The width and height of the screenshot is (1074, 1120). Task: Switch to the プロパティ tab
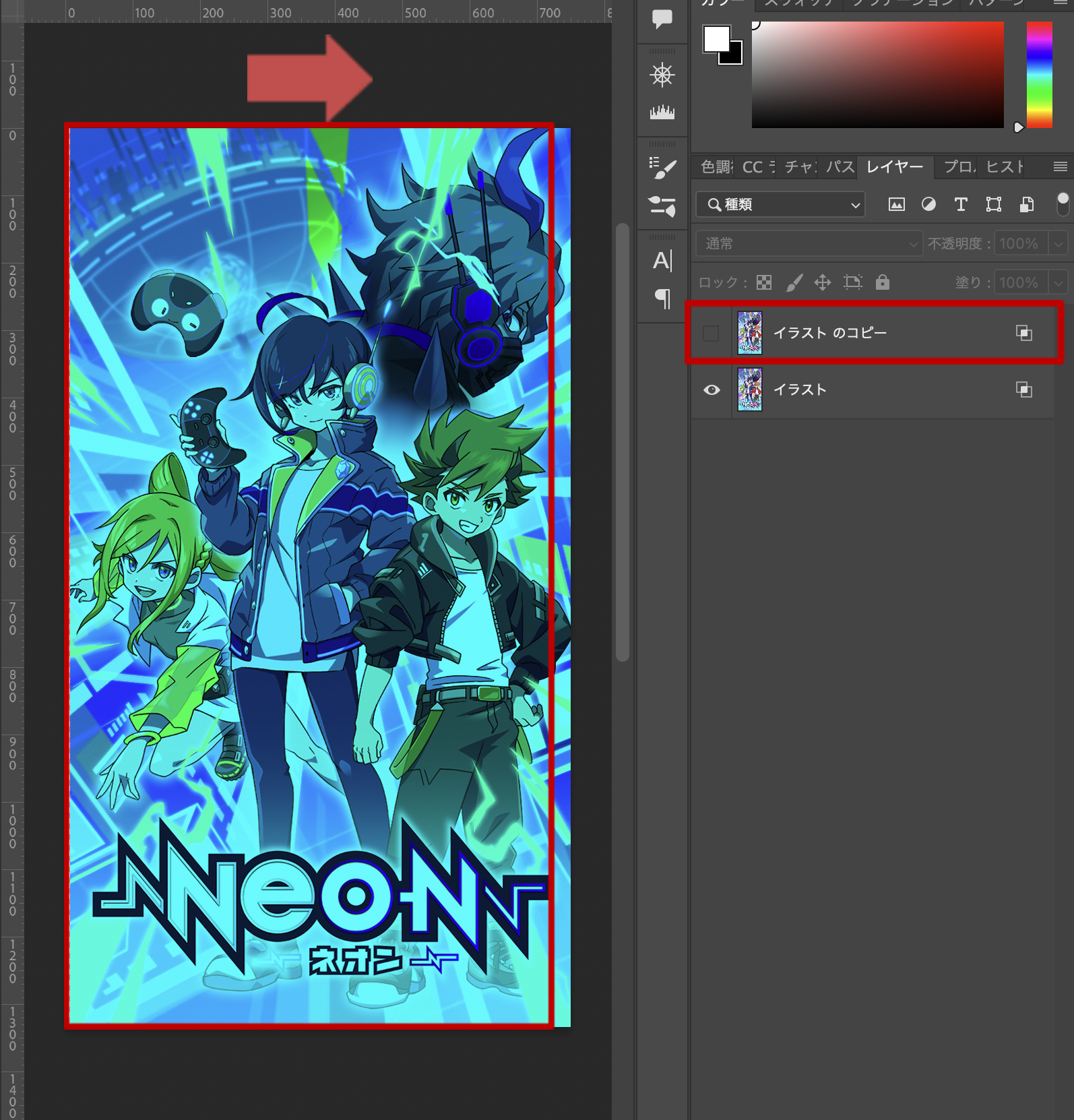pyautogui.click(x=959, y=166)
